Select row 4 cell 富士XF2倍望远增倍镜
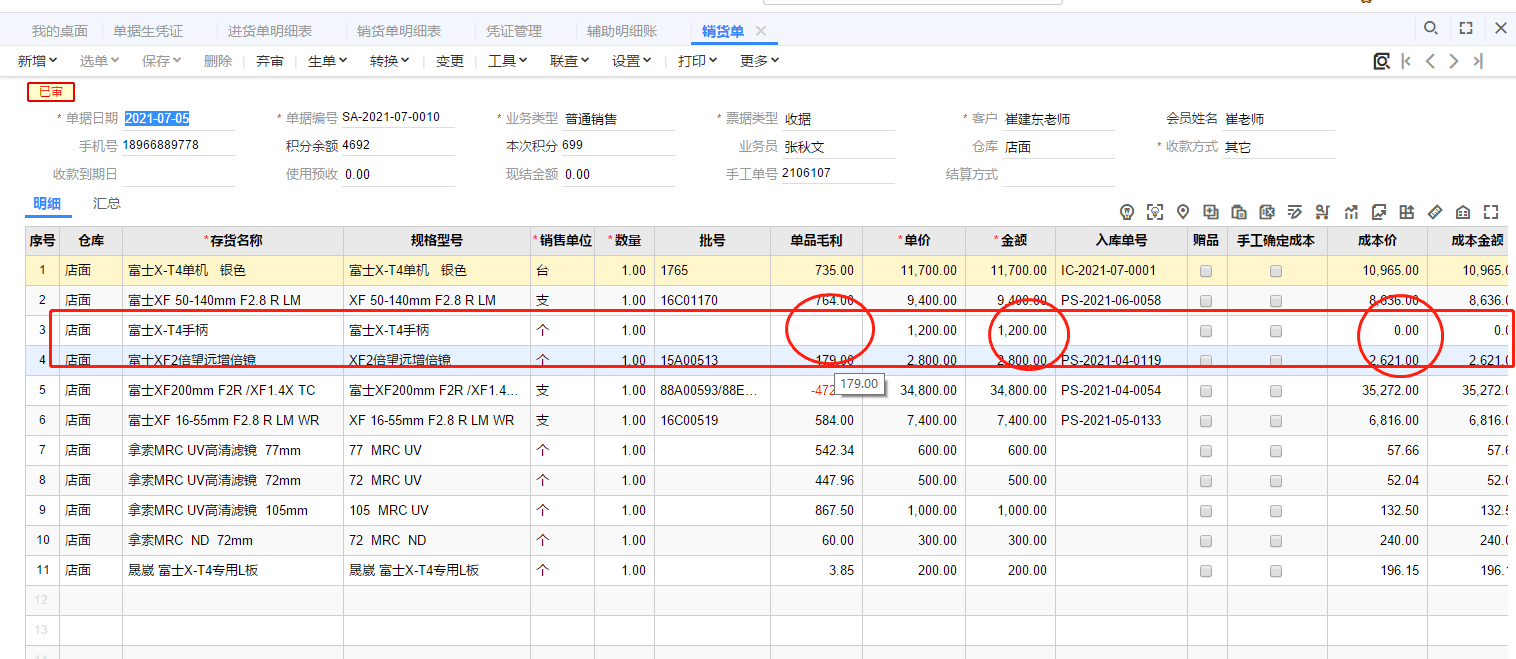 pos(233,360)
